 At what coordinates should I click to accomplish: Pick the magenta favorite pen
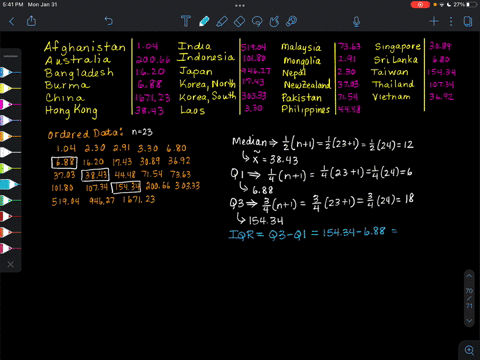tap(10, 104)
